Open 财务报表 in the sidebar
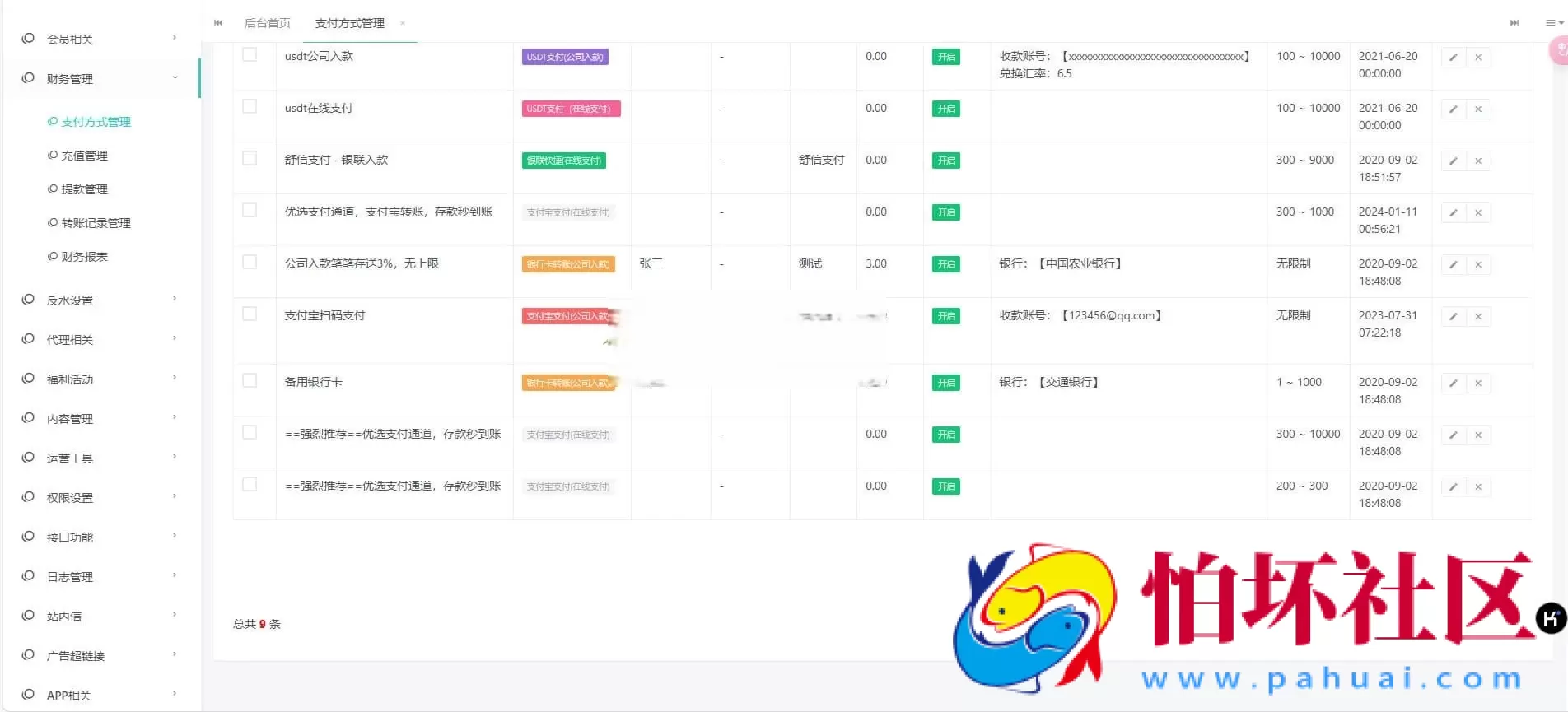Image resolution: width=1568 pixels, height=712 pixels. click(x=84, y=256)
